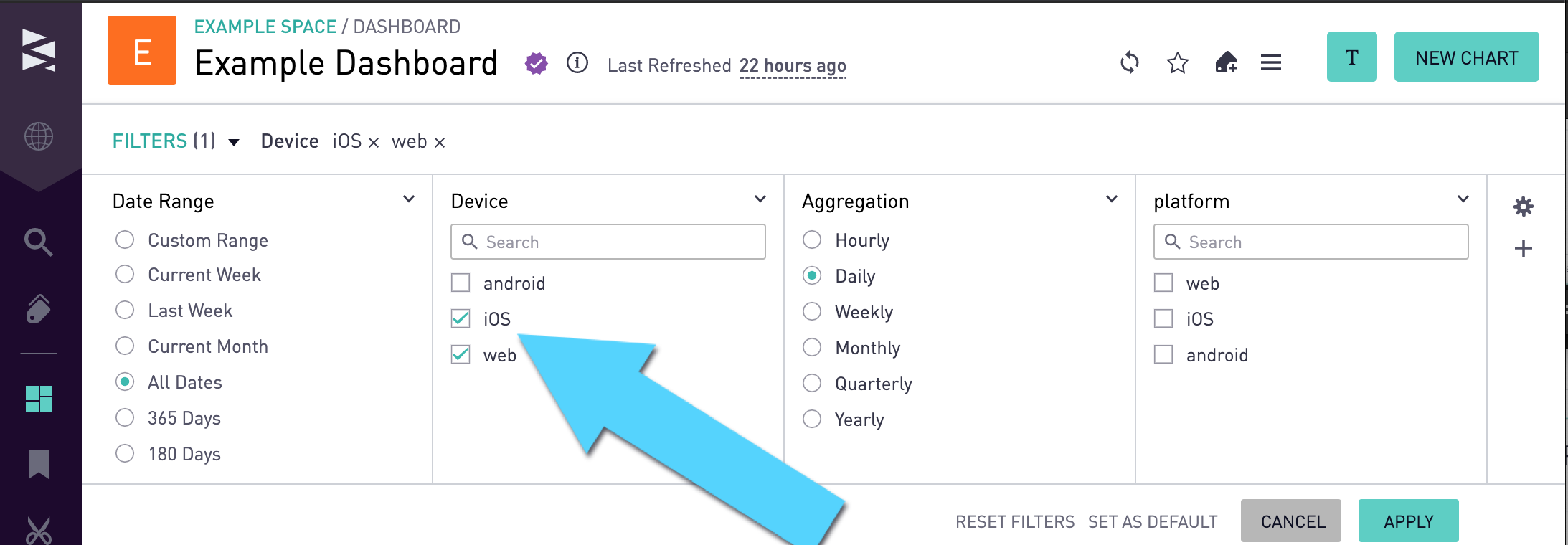Screen dimensions: 1568x545
Task: Open the filter settings gear icon
Action: (1523, 207)
